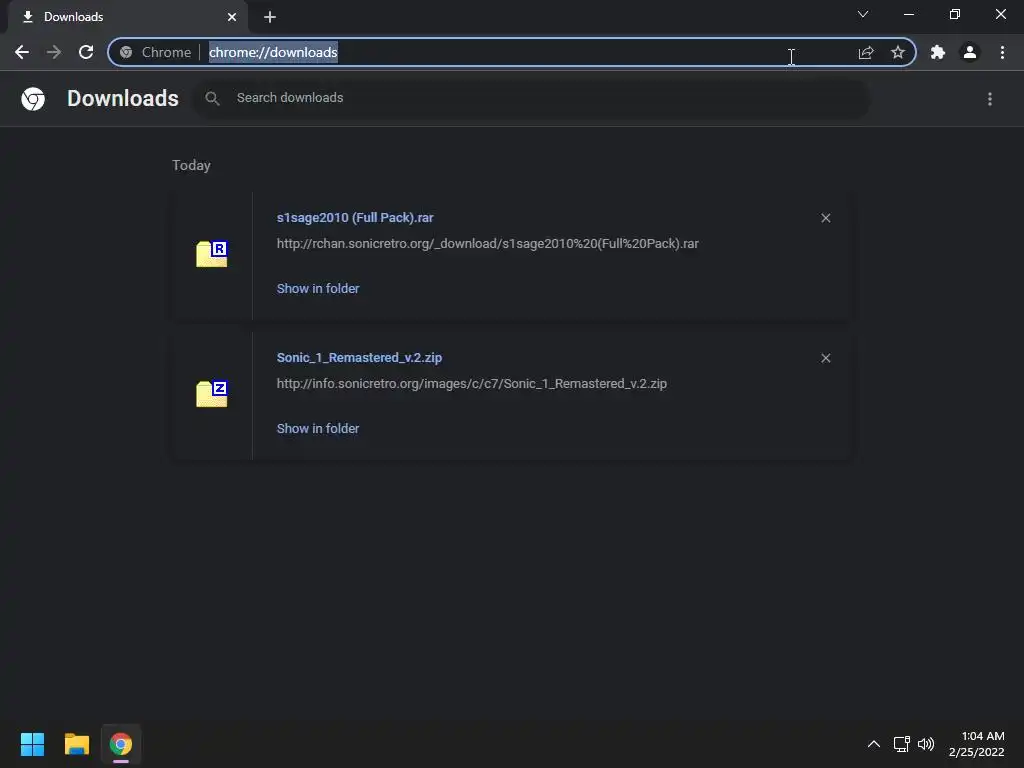Screen dimensions: 1024x768
Task: Click the Today date heading
Action: pyautogui.click(x=191, y=165)
